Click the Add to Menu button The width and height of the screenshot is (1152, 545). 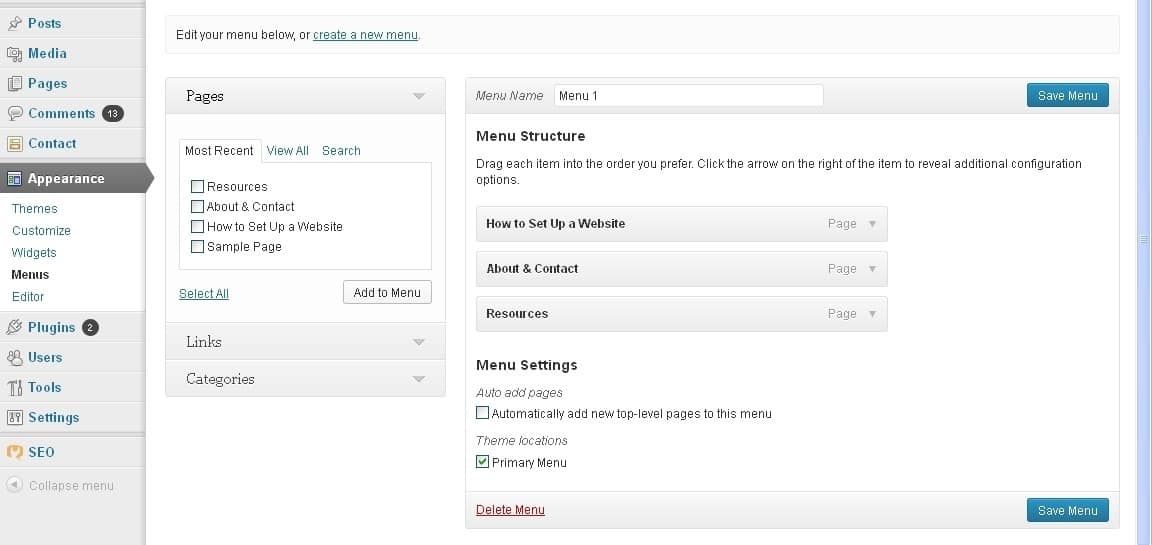point(387,292)
